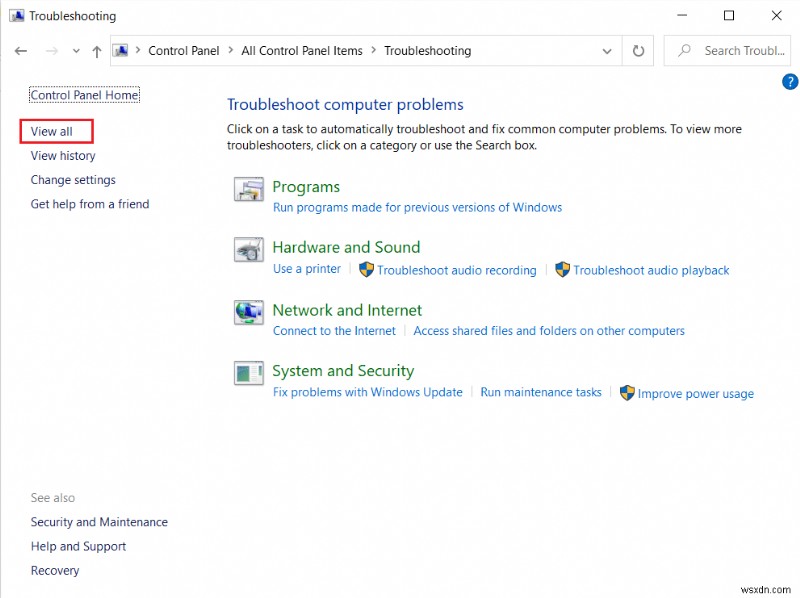800x598 pixels.
Task: Click the shield icon beside Troubleshoot audio recording
Action: [x=366, y=270]
